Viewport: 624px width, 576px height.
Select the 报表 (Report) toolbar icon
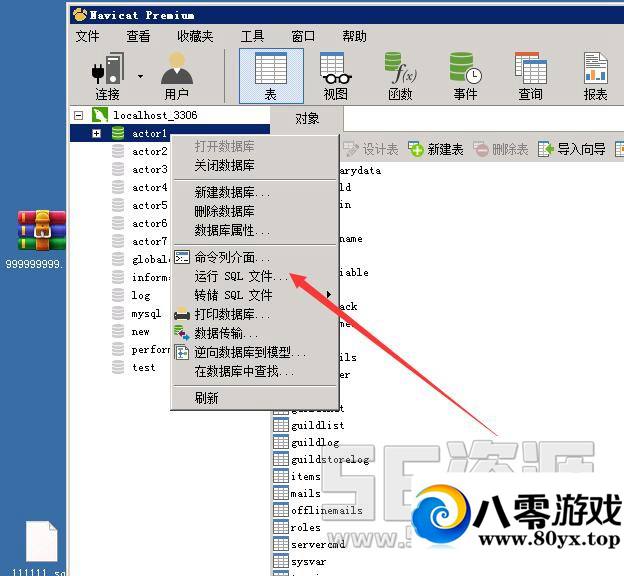(595, 76)
